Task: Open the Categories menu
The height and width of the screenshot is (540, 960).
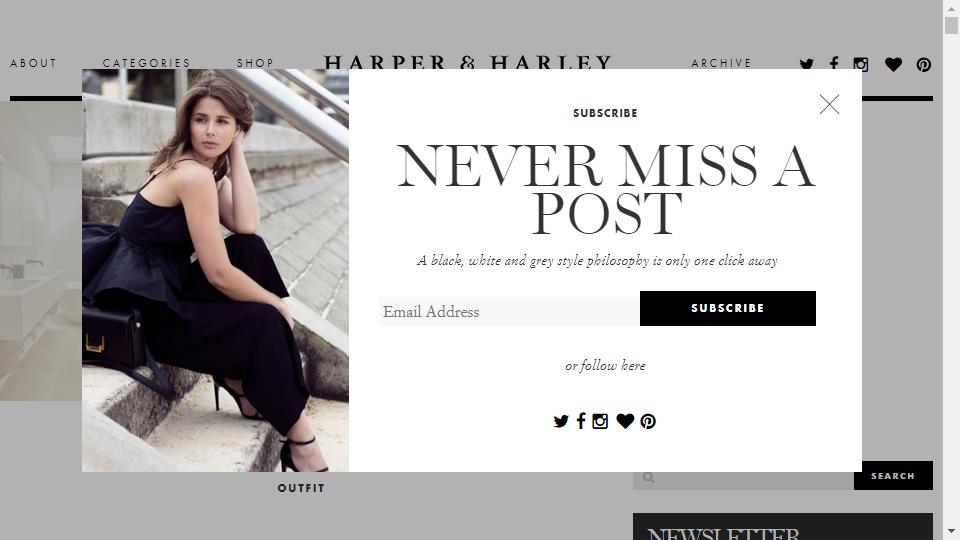Action: point(146,63)
